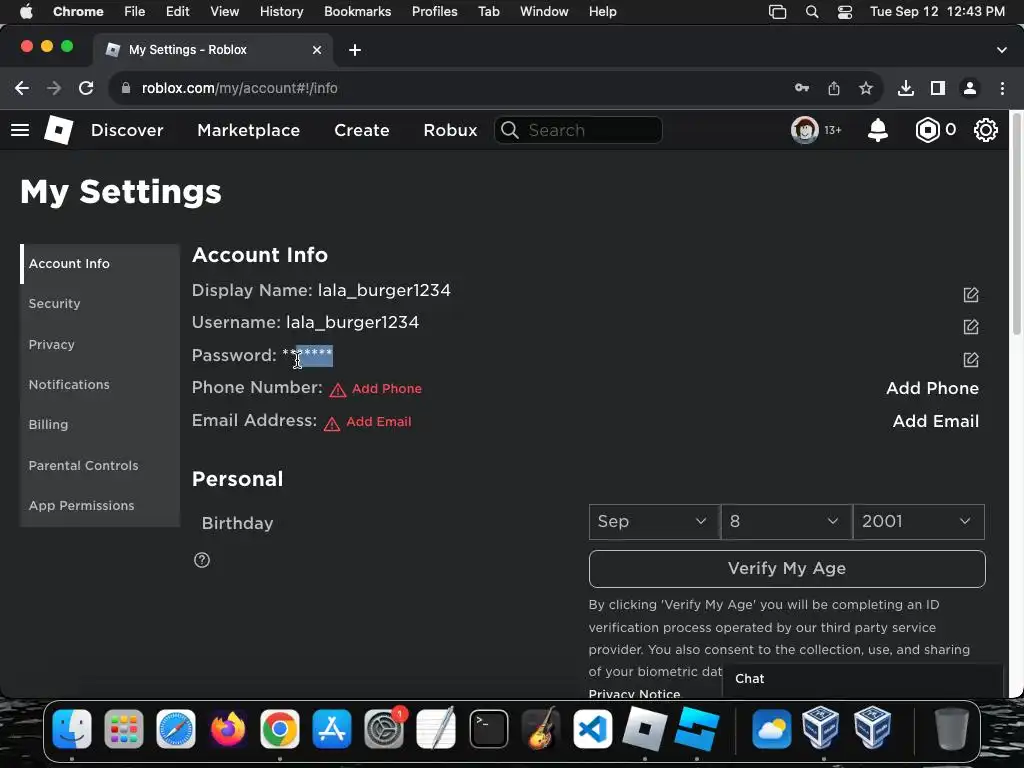
Task: Open the Privacy Notice link
Action: (634, 694)
